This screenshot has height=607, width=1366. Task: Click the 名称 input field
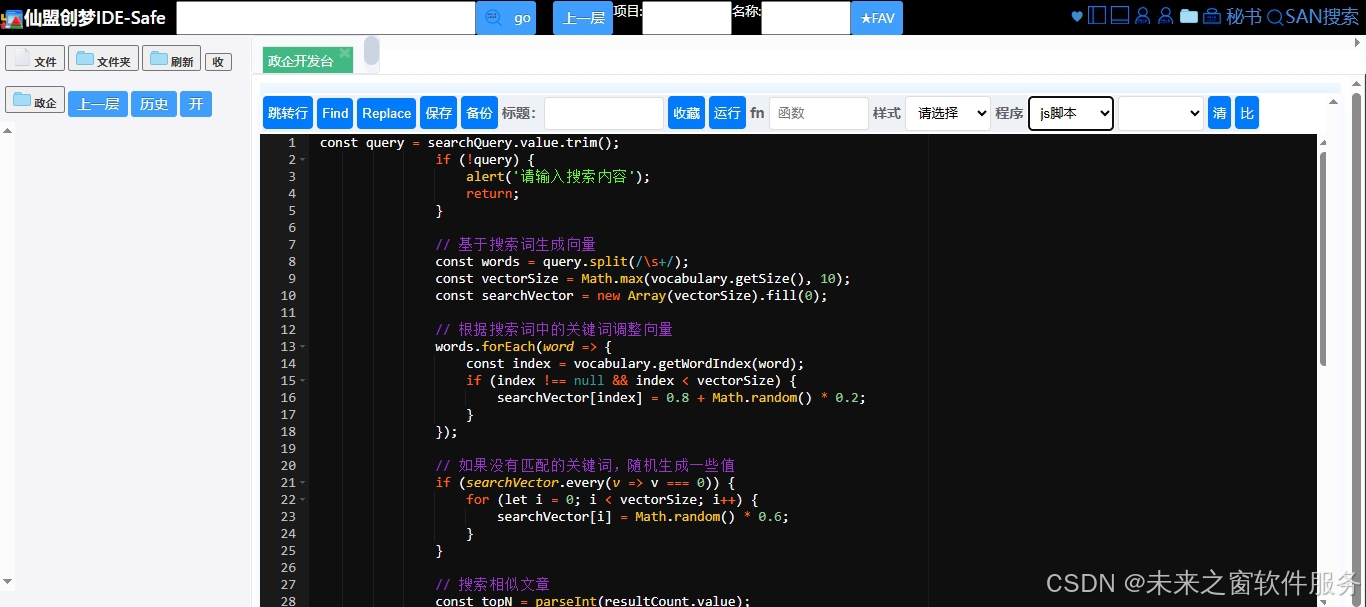point(806,18)
